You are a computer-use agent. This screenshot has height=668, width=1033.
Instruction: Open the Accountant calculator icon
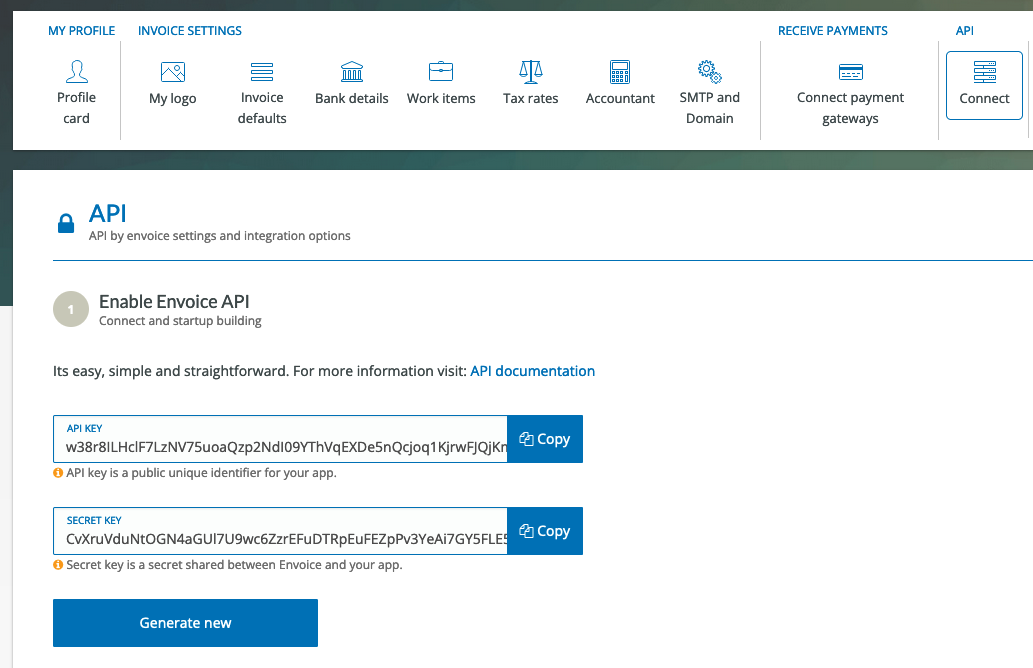click(620, 72)
